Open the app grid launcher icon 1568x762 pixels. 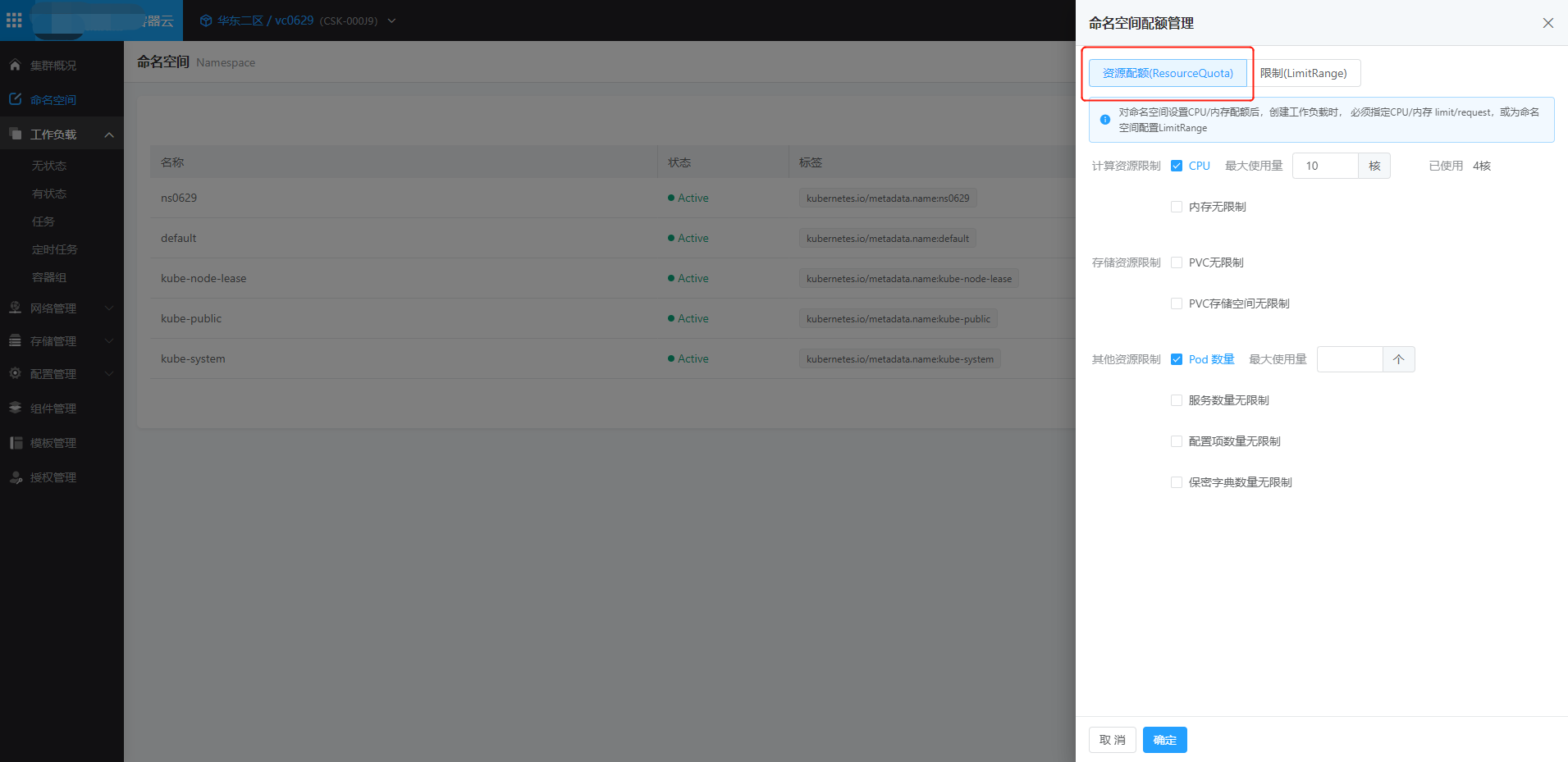[14, 20]
